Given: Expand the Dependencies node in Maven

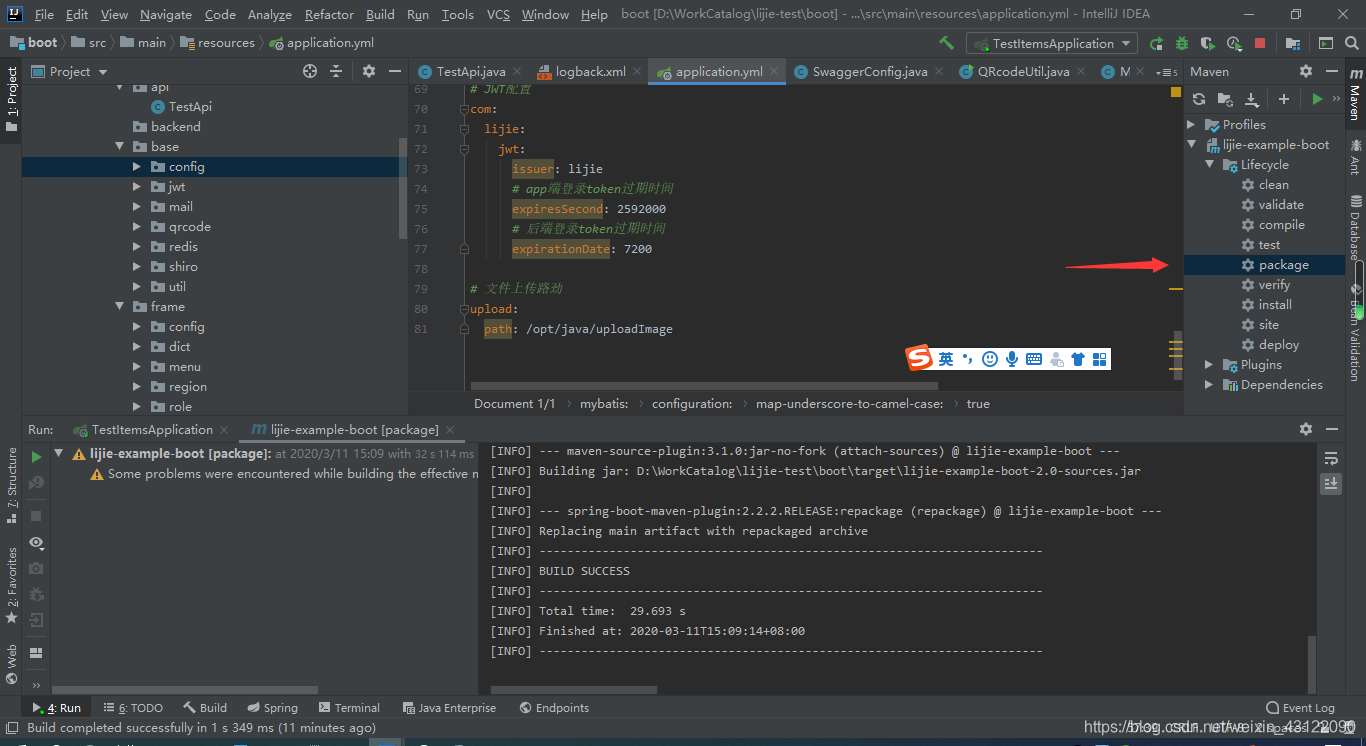Looking at the screenshot, I should 1210,385.
